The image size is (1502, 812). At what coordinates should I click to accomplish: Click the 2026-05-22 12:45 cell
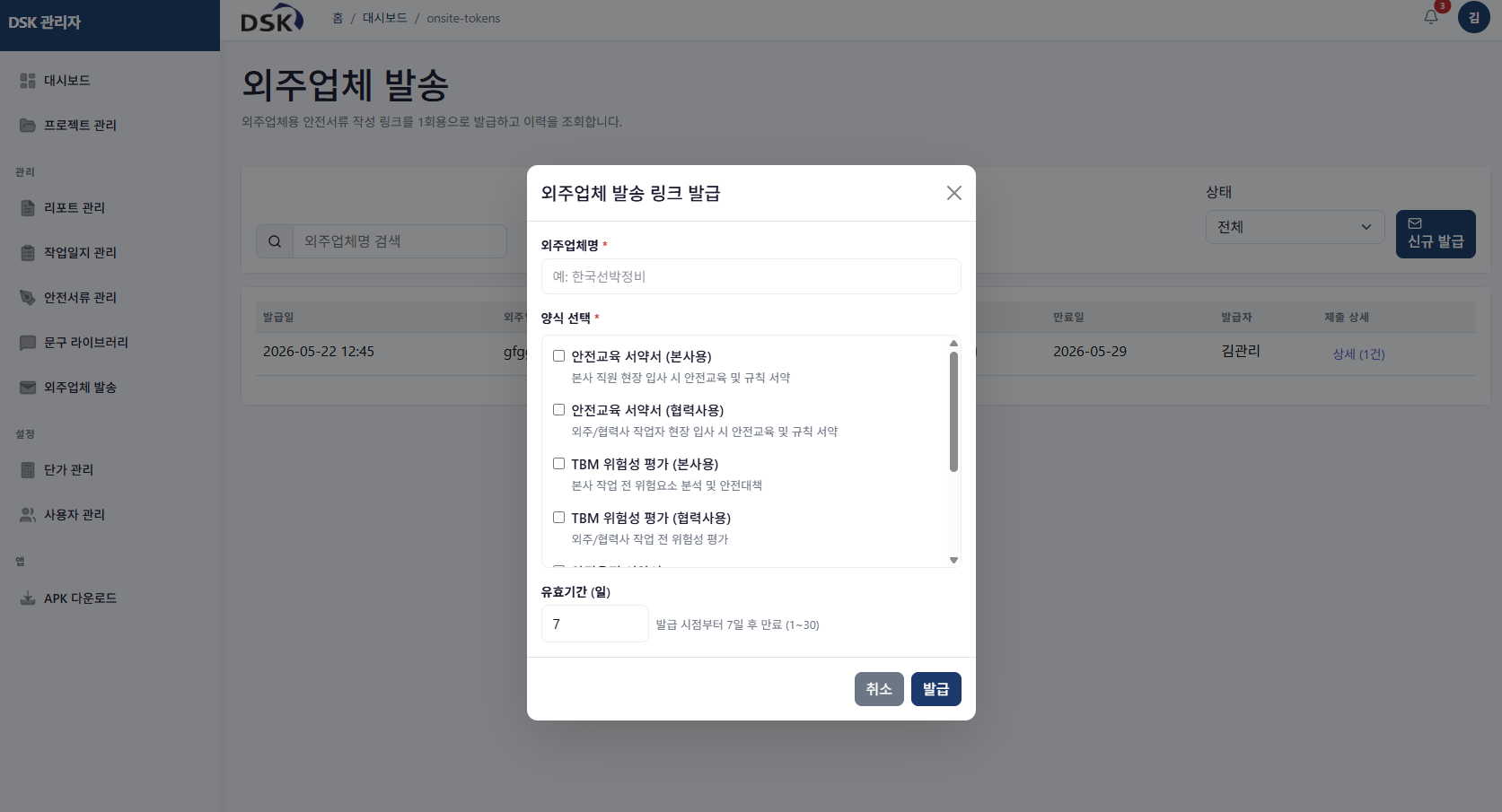click(x=319, y=352)
